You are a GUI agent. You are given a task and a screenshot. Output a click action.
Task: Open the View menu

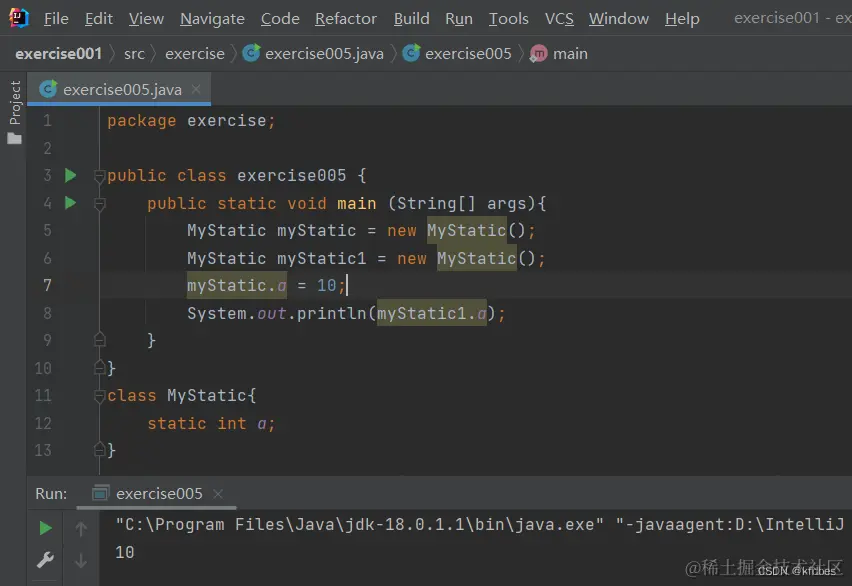[146, 18]
